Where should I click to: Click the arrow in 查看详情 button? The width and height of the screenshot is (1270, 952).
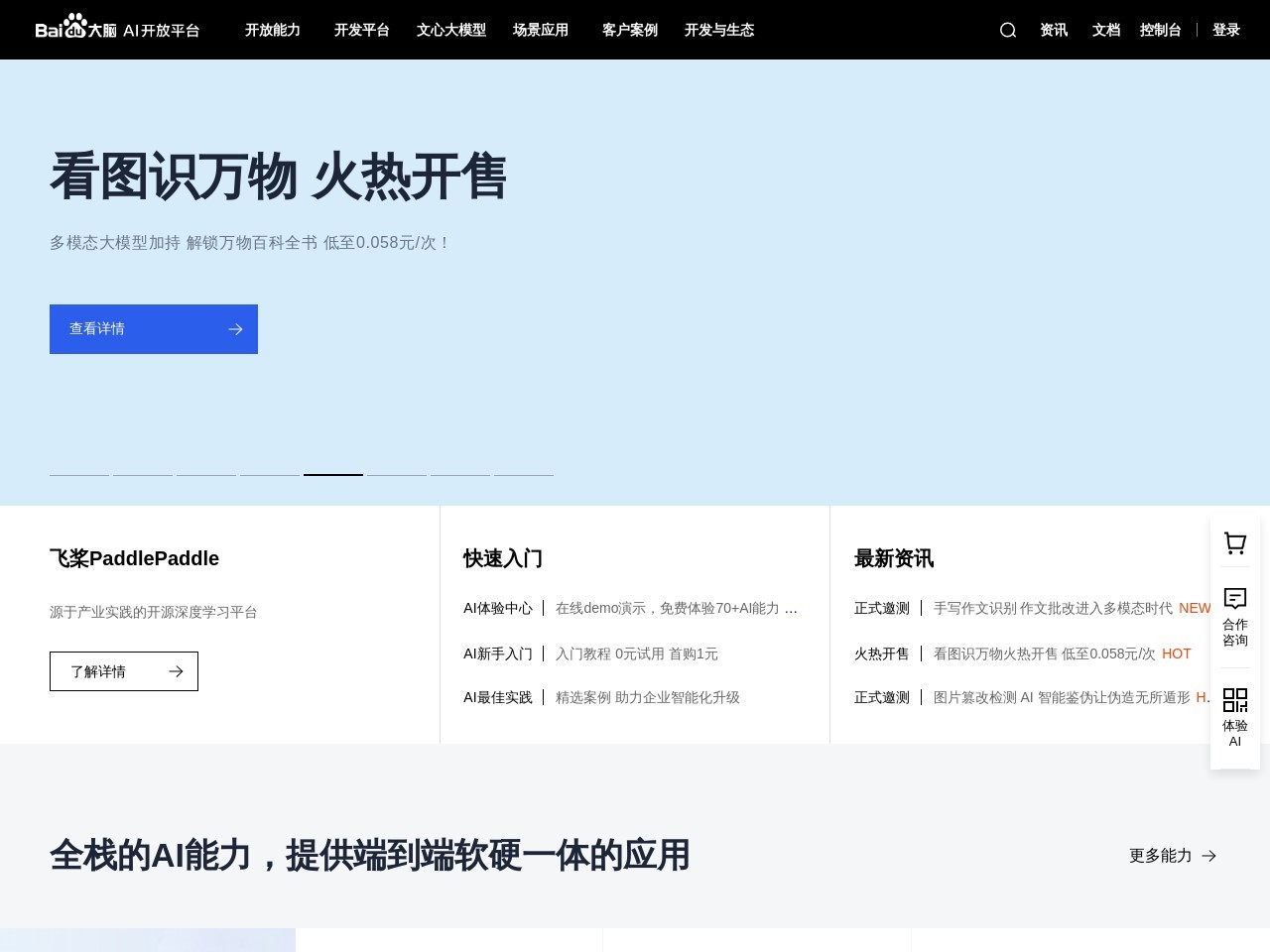[235, 329]
